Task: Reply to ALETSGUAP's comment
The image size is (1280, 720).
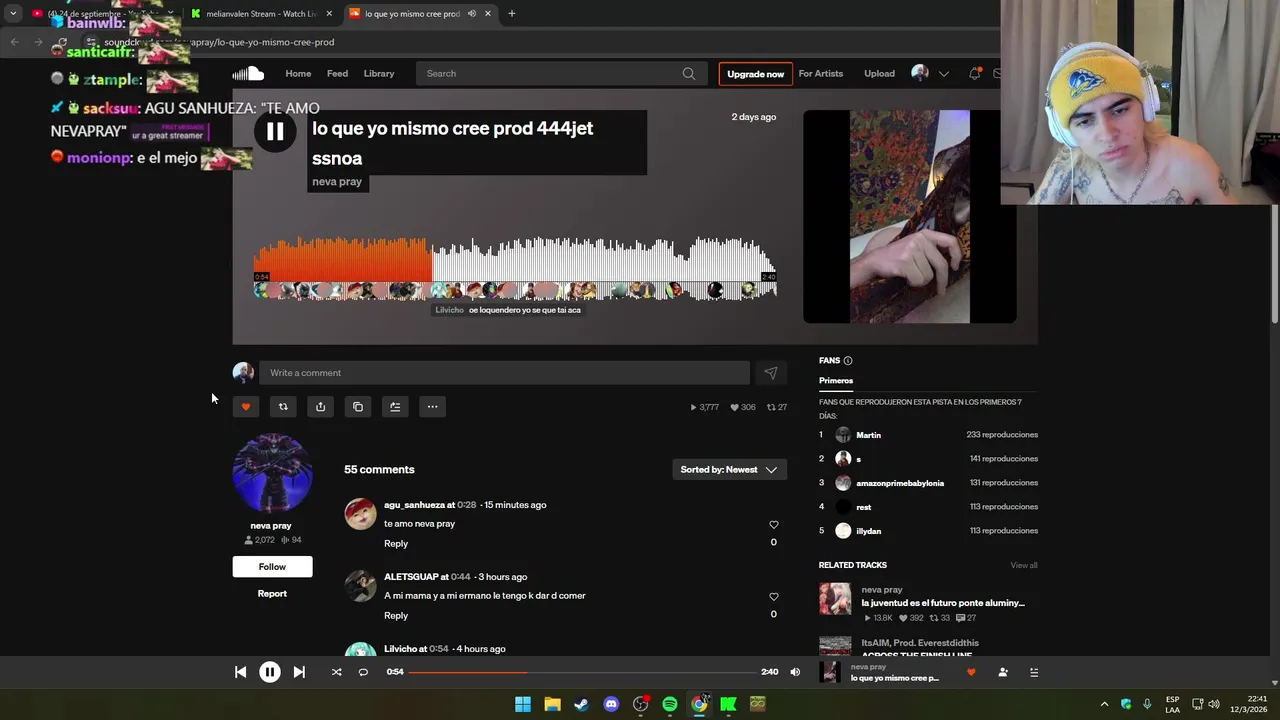Action: coord(396,616)
